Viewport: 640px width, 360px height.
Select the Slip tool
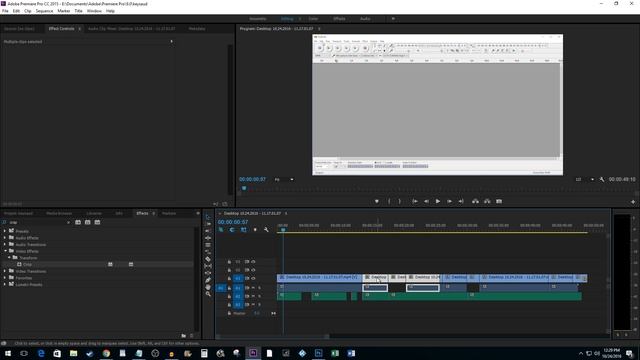[208, 266]
